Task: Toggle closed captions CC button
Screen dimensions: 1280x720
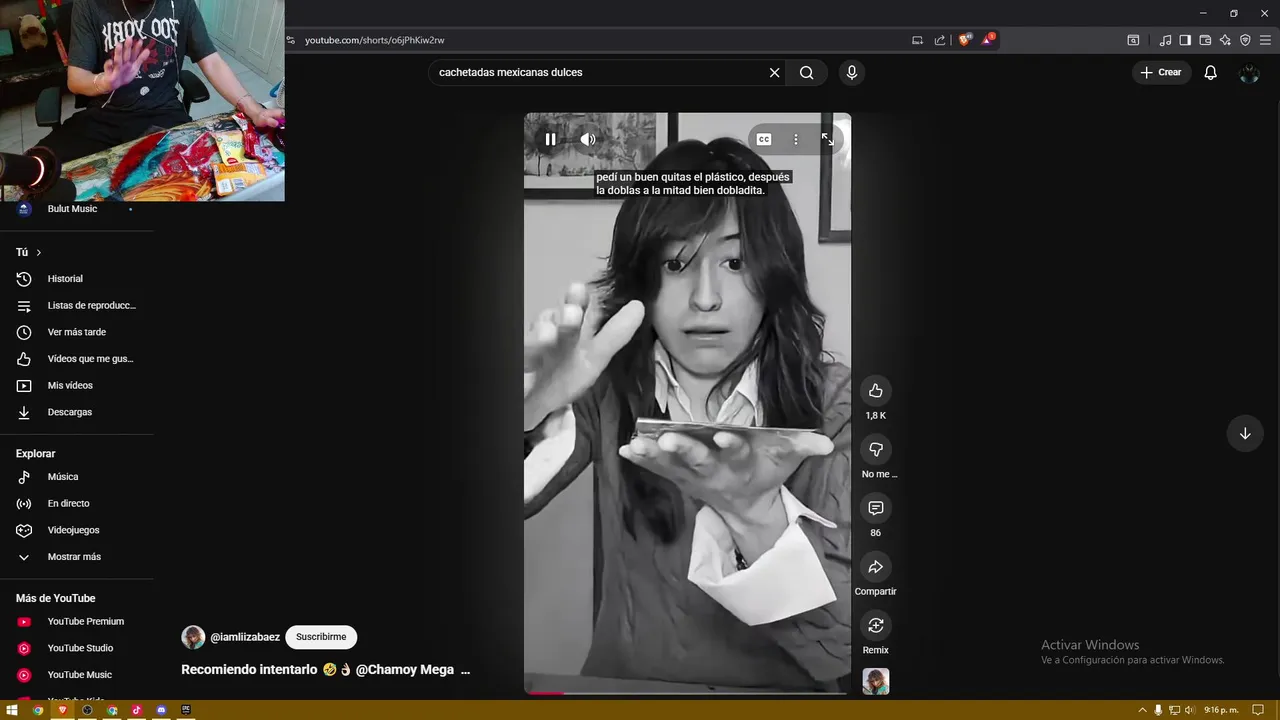Action: [764, 139]
